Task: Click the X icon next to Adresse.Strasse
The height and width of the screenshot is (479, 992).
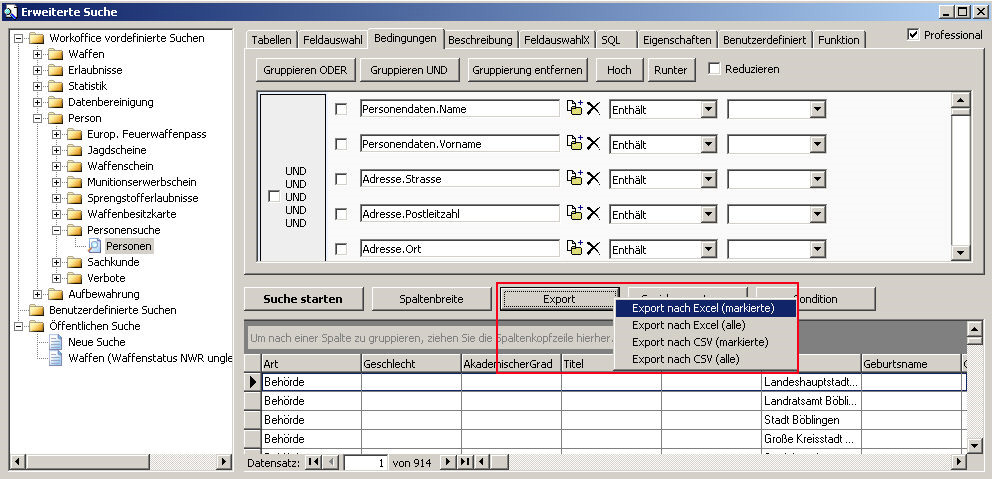Action: (x=593, y=179)
